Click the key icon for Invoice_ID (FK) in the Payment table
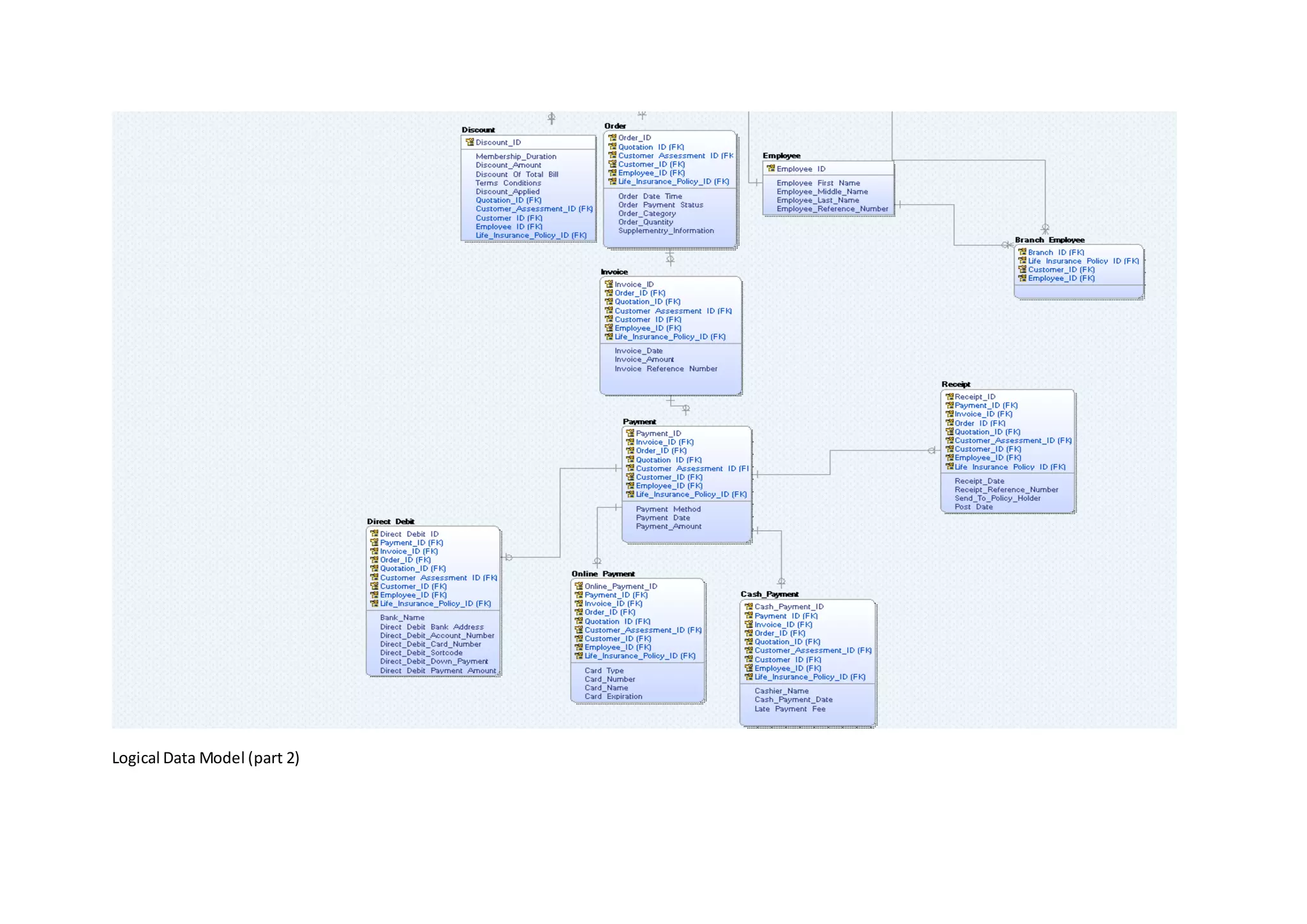Screen dimensions: 1307x924 (x=630, y=442)
